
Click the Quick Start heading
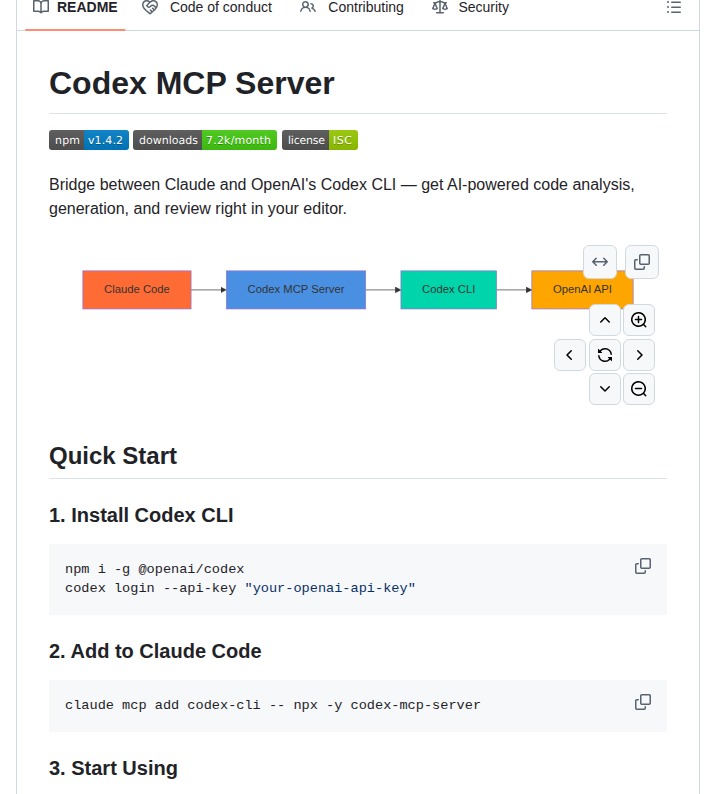tap(113, 456)
